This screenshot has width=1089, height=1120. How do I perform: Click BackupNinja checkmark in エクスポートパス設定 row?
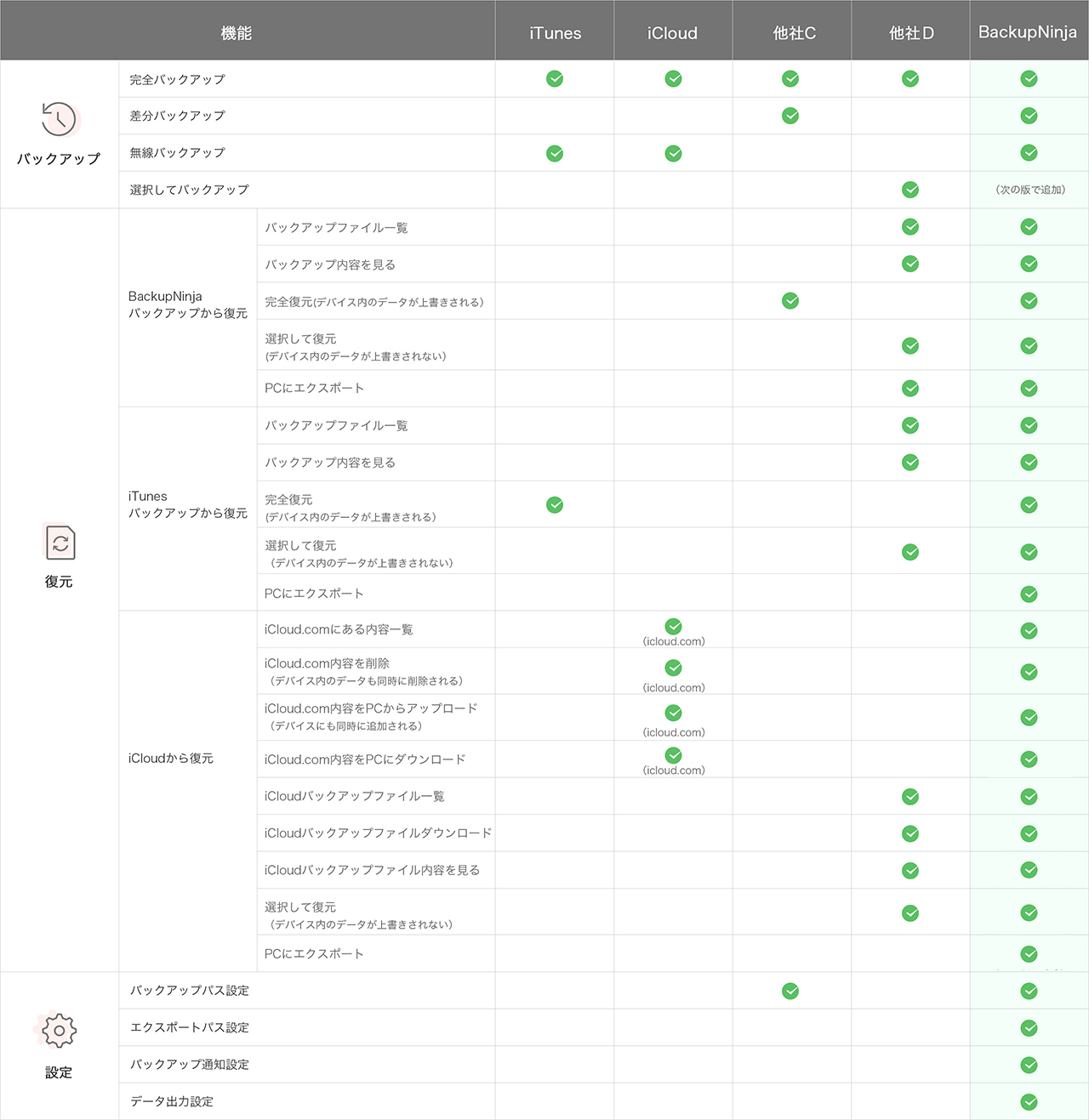(1029, 1028)
